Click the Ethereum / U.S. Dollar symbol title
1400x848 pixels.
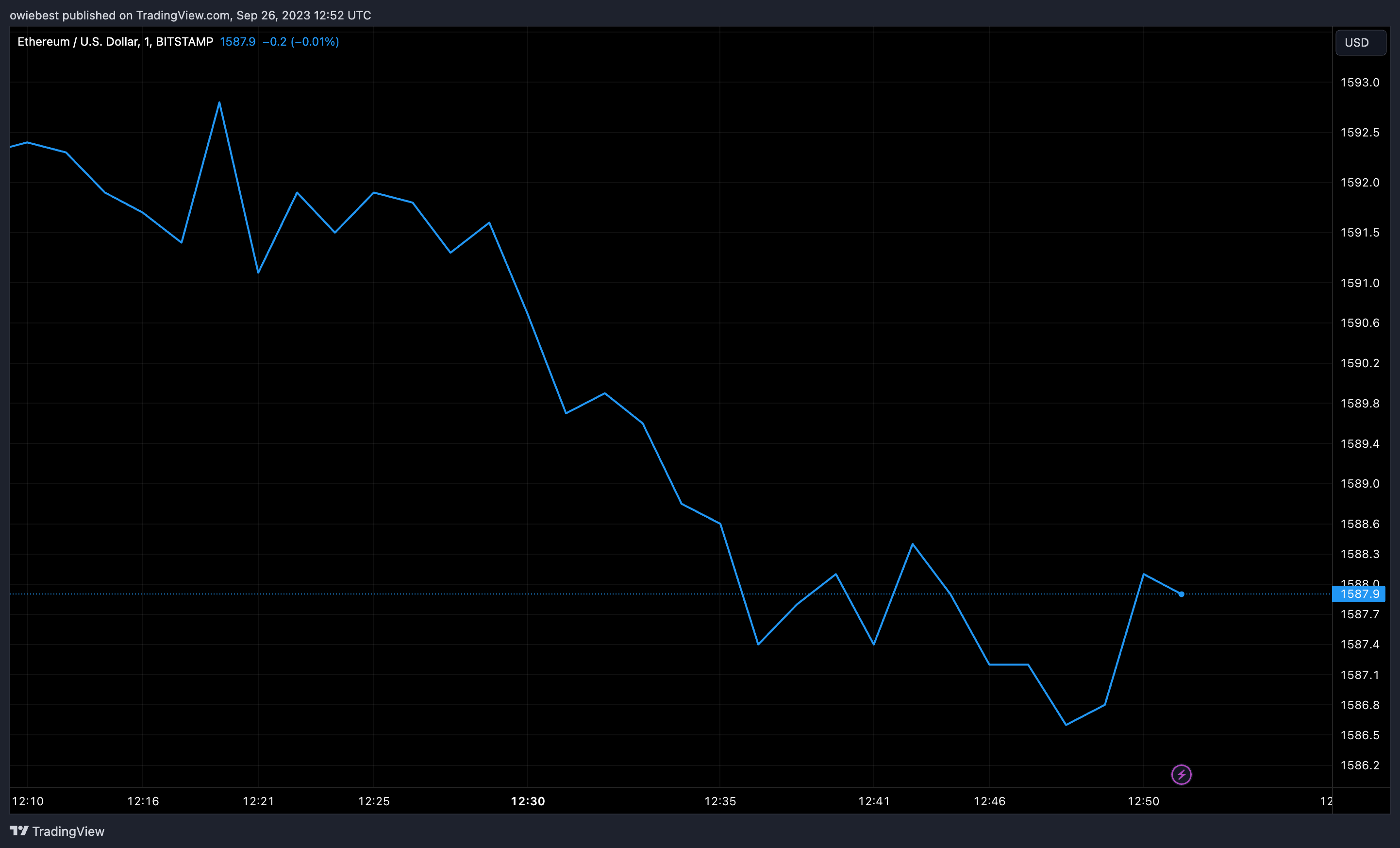(116, 41)
